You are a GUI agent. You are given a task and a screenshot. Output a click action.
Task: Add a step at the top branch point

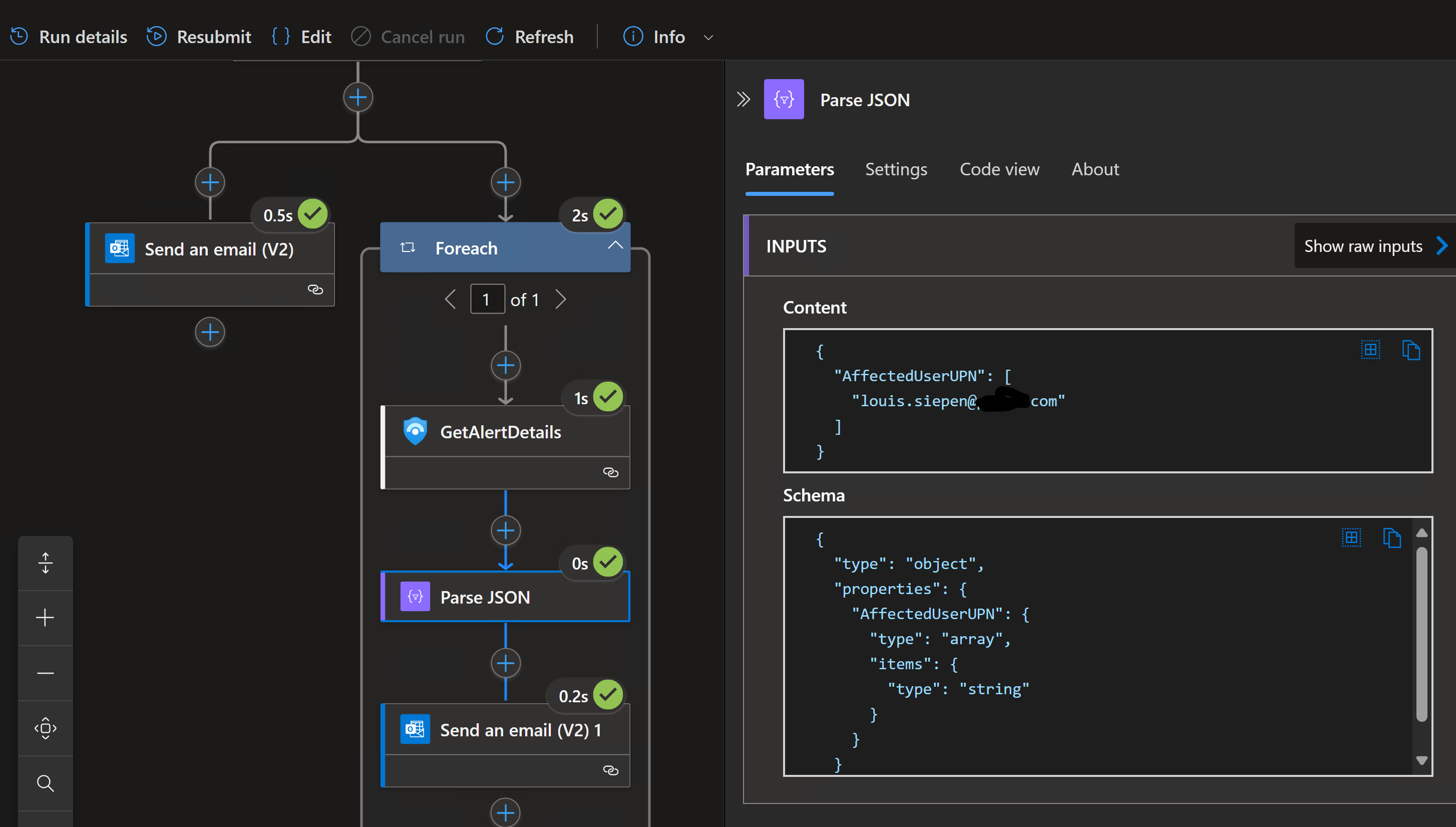tap(357, 97)
